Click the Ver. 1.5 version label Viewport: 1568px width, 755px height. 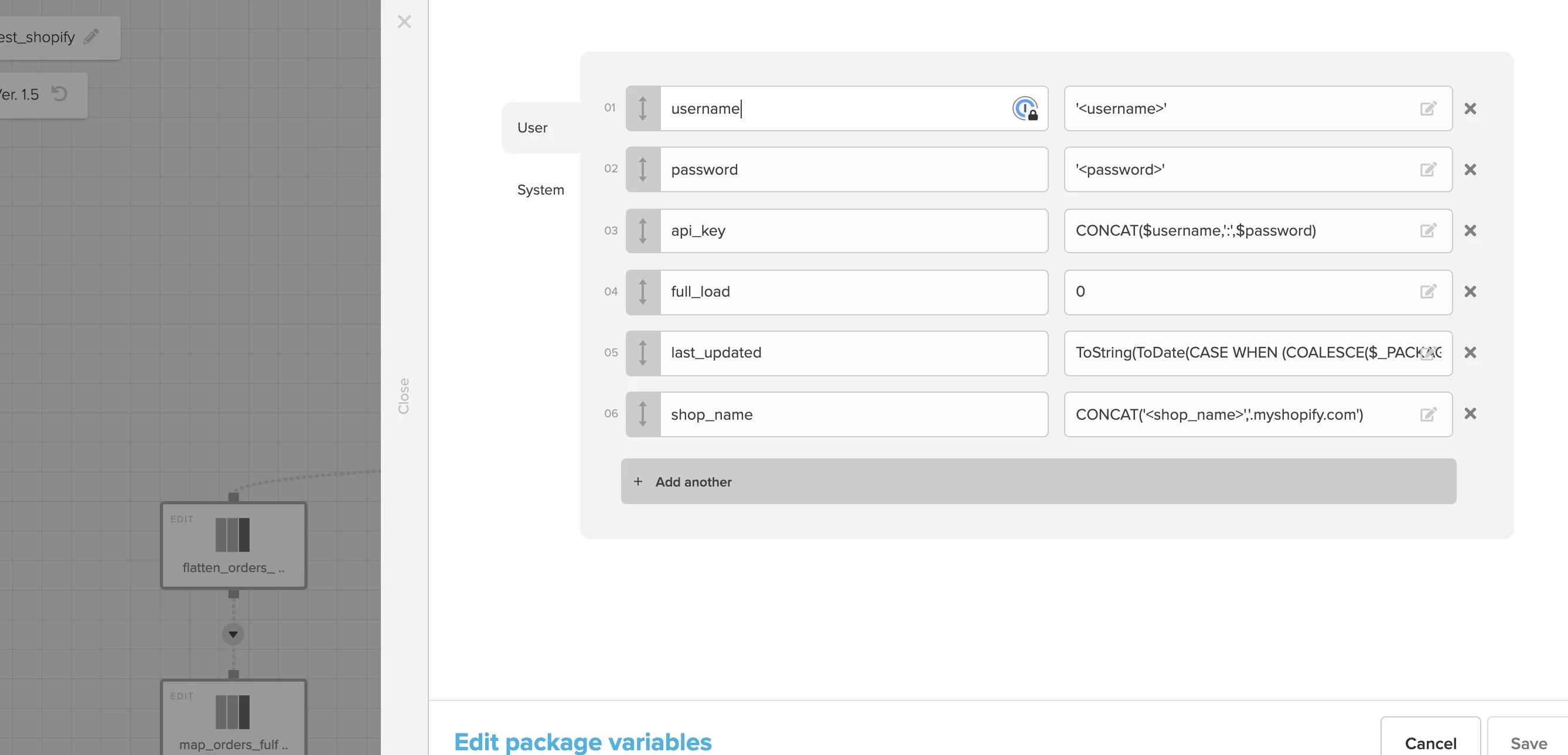pyautogui.click(x=19, y=94)
